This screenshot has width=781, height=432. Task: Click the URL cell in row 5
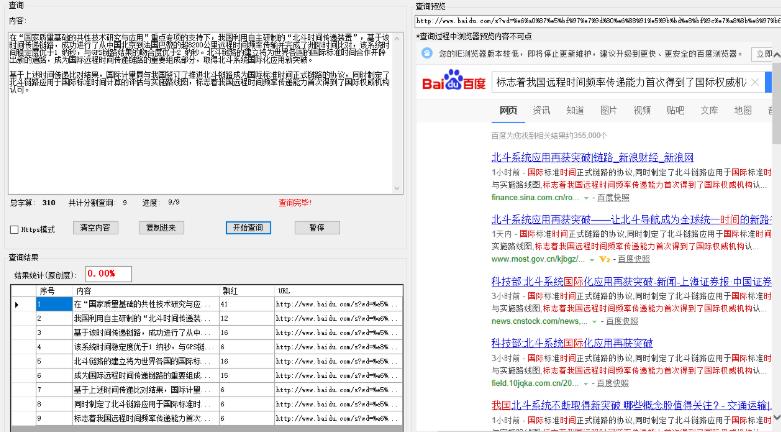[x=338, y=361]
